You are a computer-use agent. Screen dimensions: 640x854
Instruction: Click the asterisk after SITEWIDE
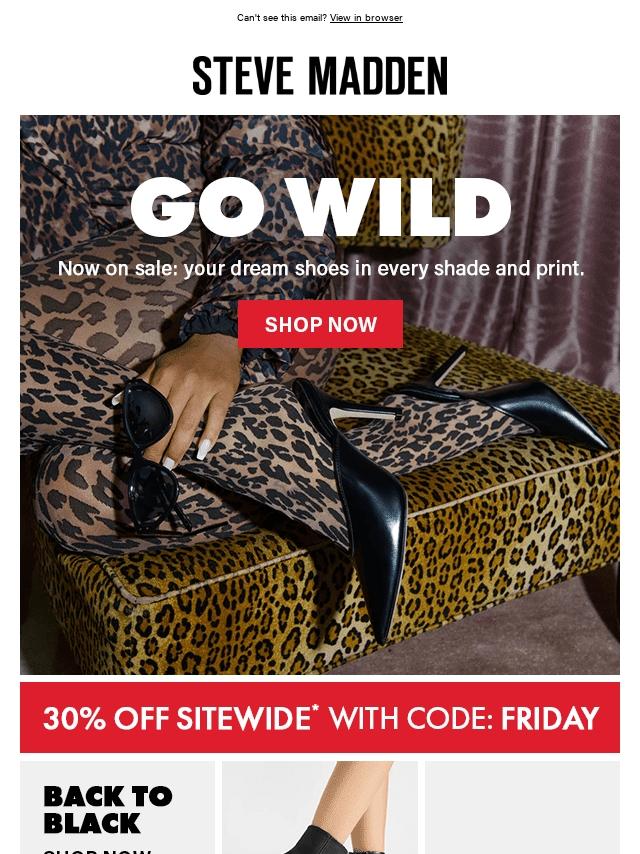pos(315,708)
